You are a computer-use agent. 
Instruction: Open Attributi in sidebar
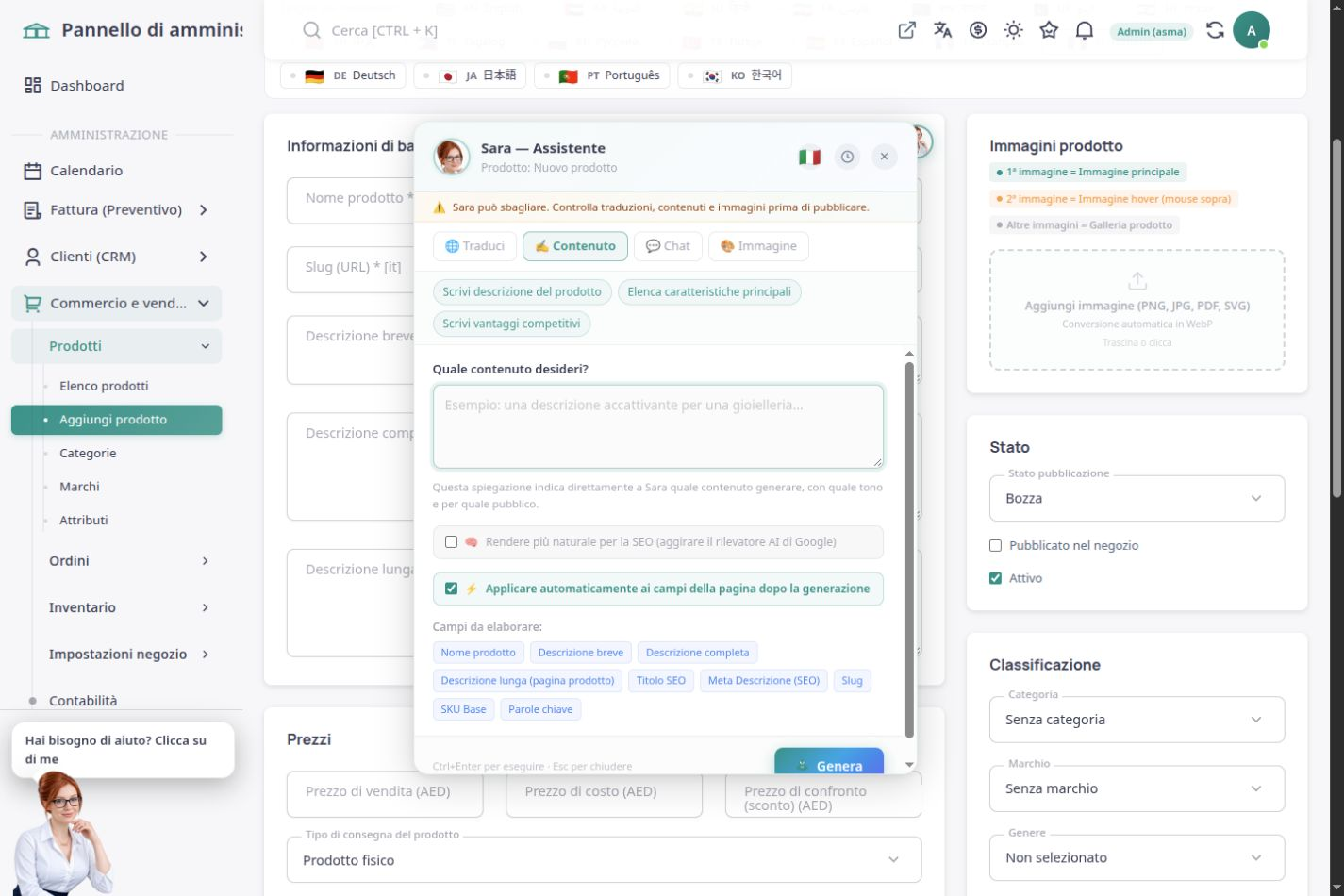[x=84, y=520]
